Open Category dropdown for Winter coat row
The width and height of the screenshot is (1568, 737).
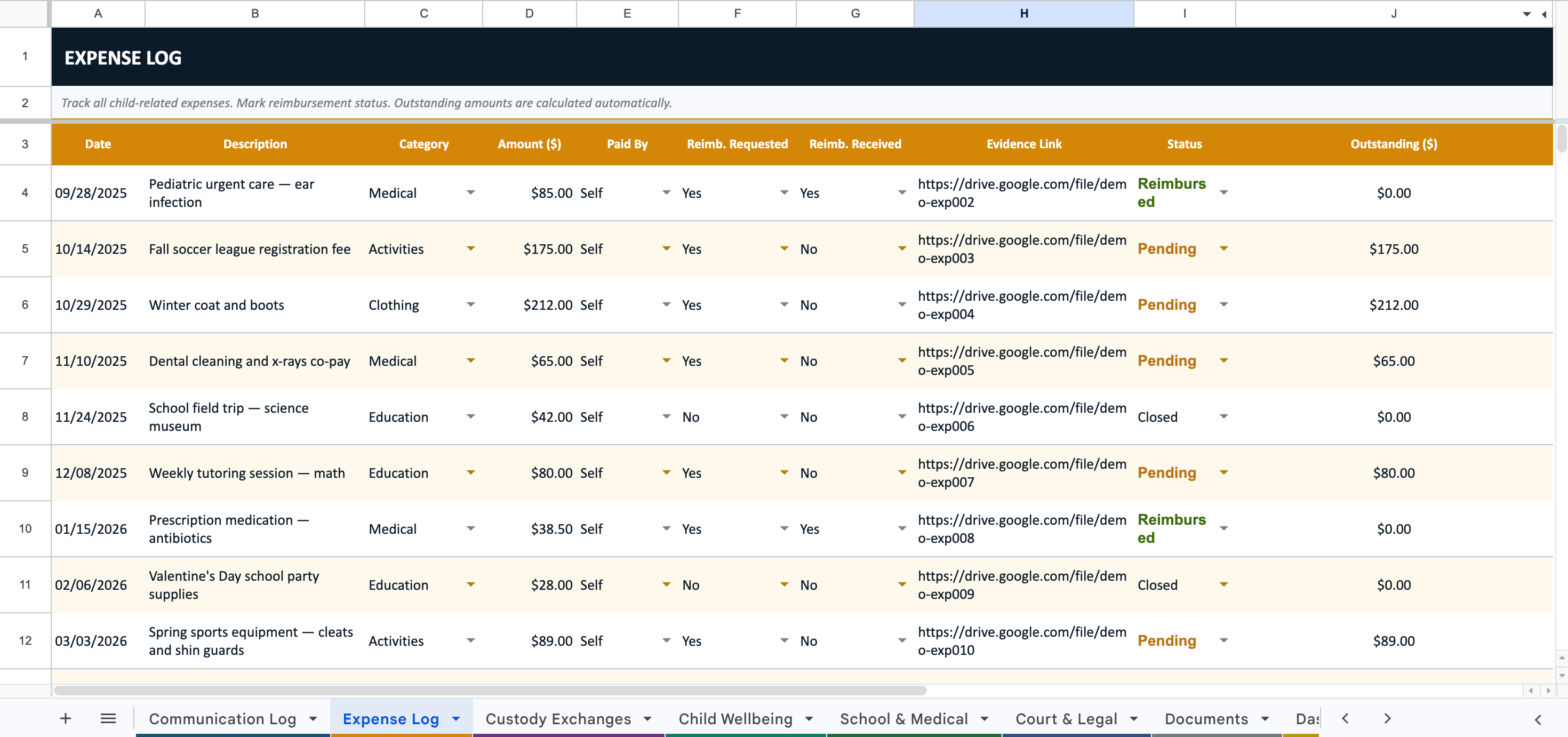[x=470, y=305]
